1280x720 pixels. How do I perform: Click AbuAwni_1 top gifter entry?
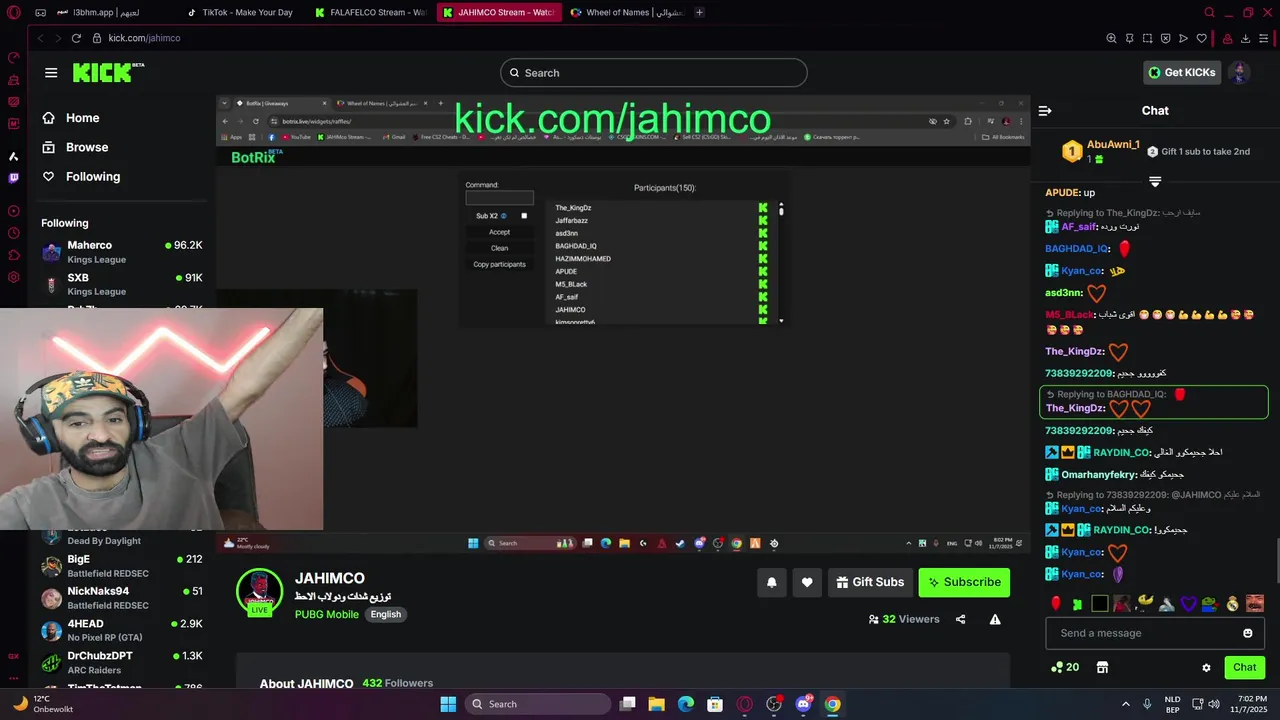[1100, 151]
